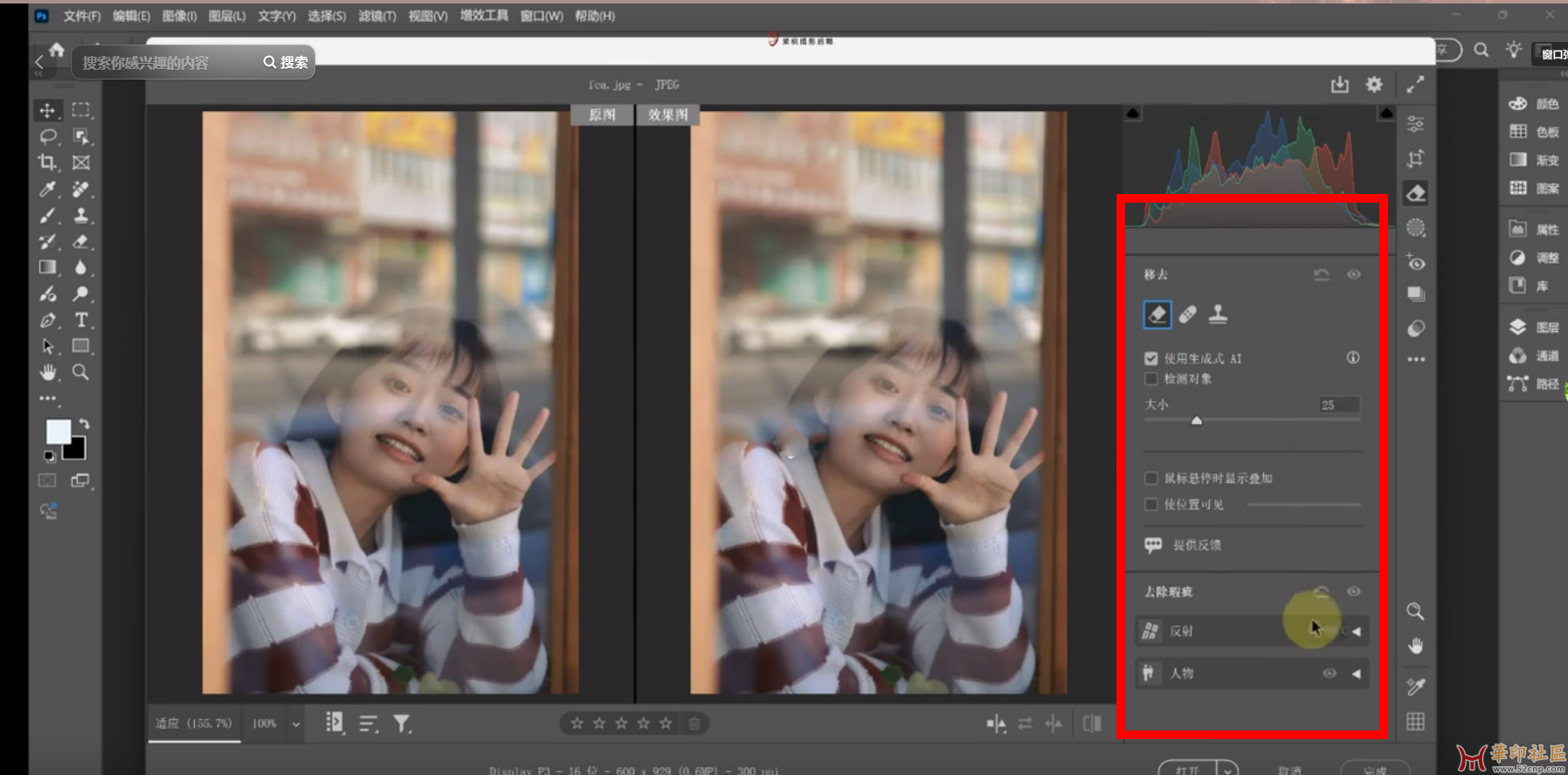Image resolution: width=1568 pixels, height=775 pixels.
Task: Toggle visibility eye for 人物 row
Action: [1330, 674]
